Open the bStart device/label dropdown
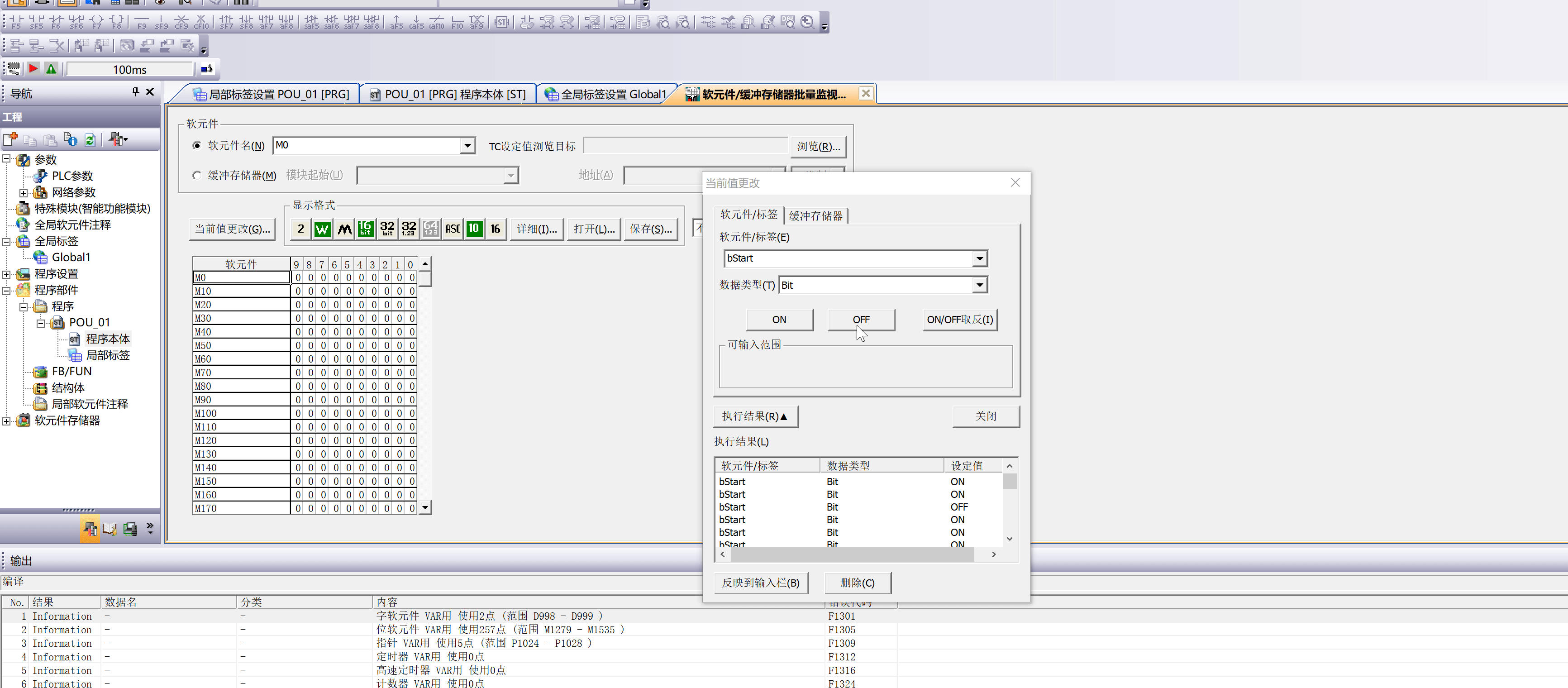The width and height of the screenshot is (1568, 688). (x=979, y=259)
